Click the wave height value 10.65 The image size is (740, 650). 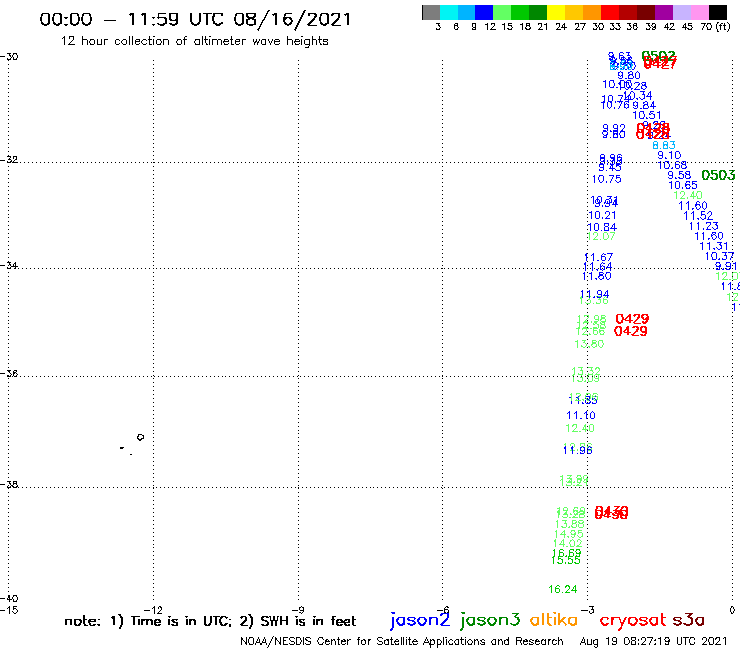click(x=683, y=186)
